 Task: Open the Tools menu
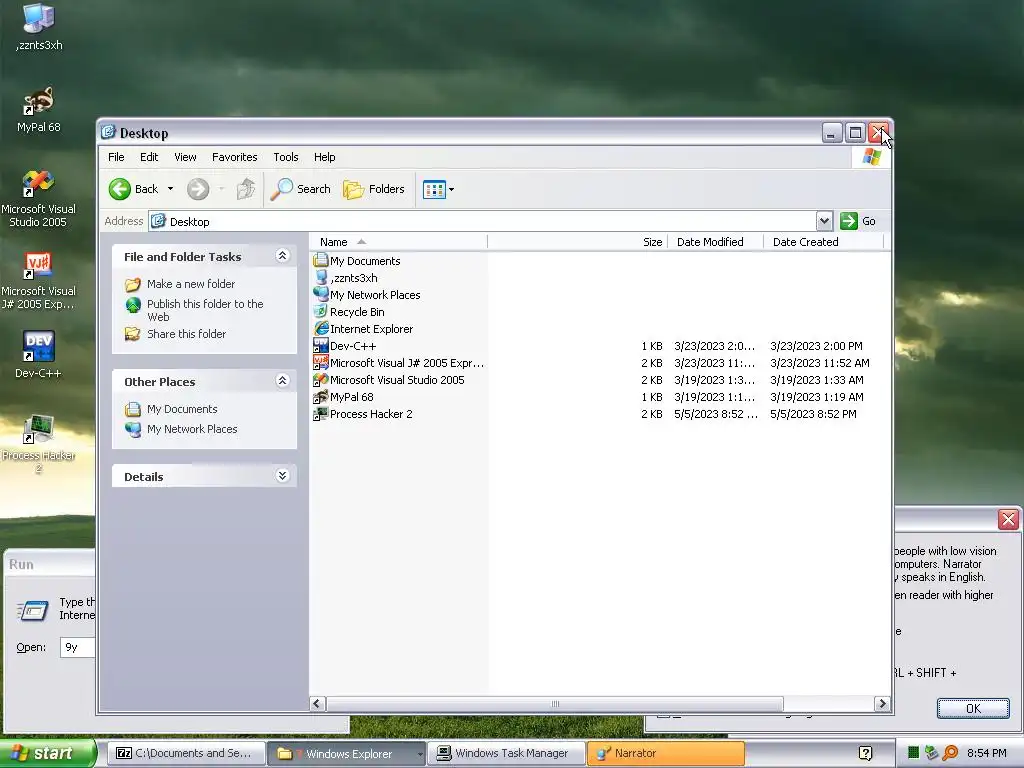click(285, 157)
